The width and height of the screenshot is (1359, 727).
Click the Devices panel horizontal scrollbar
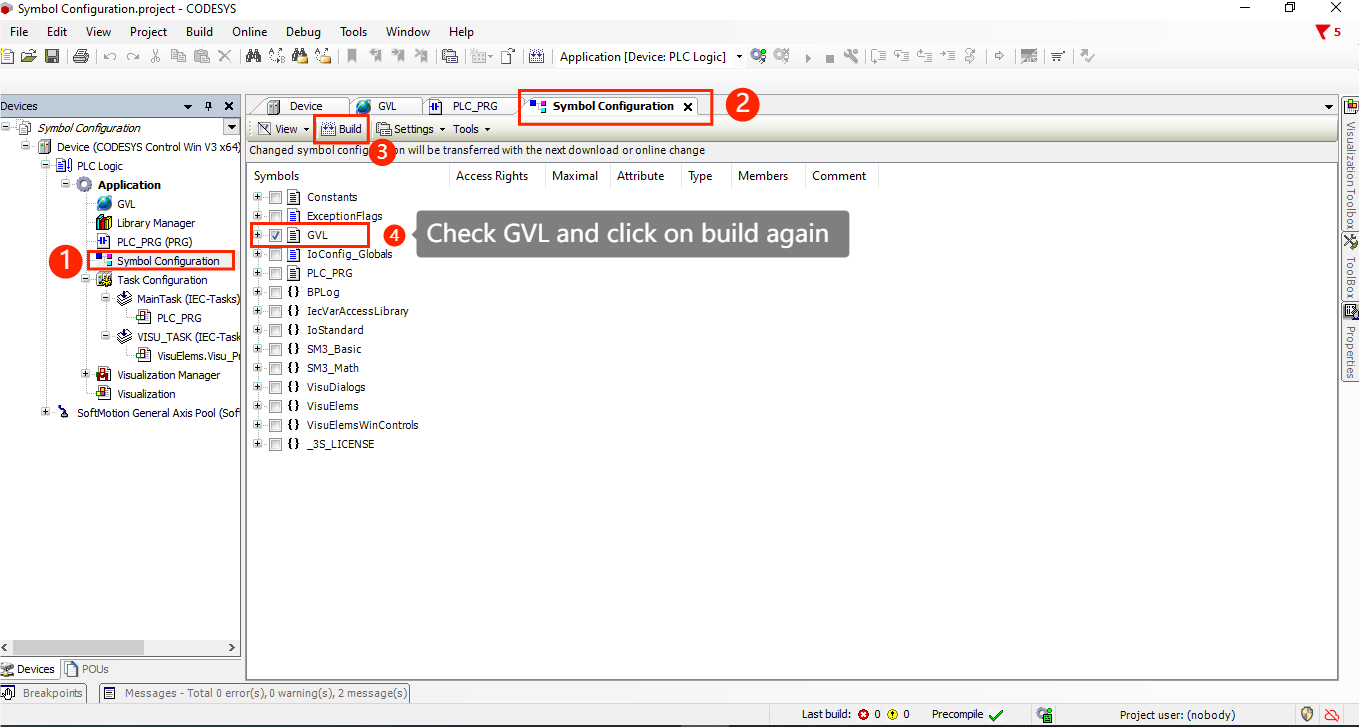pos(120,648)
